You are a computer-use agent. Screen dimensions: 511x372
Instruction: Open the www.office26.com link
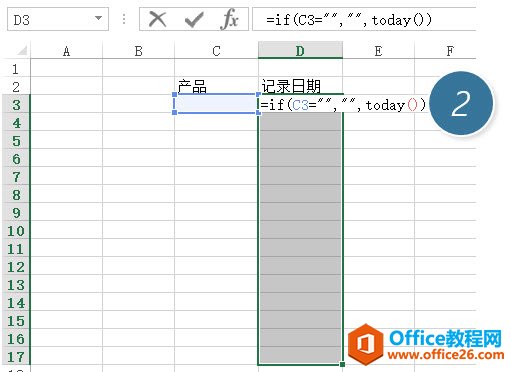[x=446, y=355]
